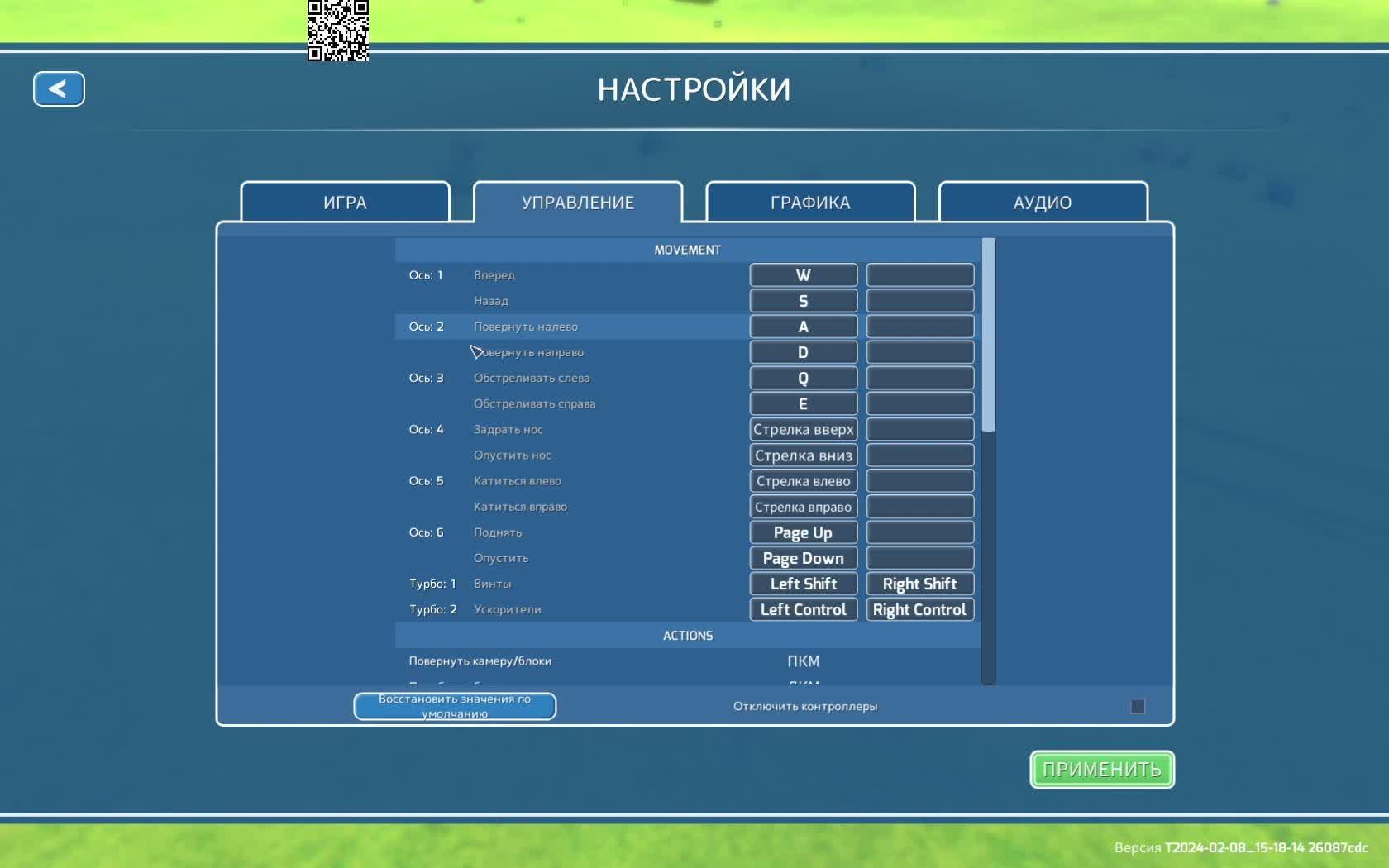Click the ACTIONS section header
The width and height of the screenshot is (1389, 868).
[688, 635]
